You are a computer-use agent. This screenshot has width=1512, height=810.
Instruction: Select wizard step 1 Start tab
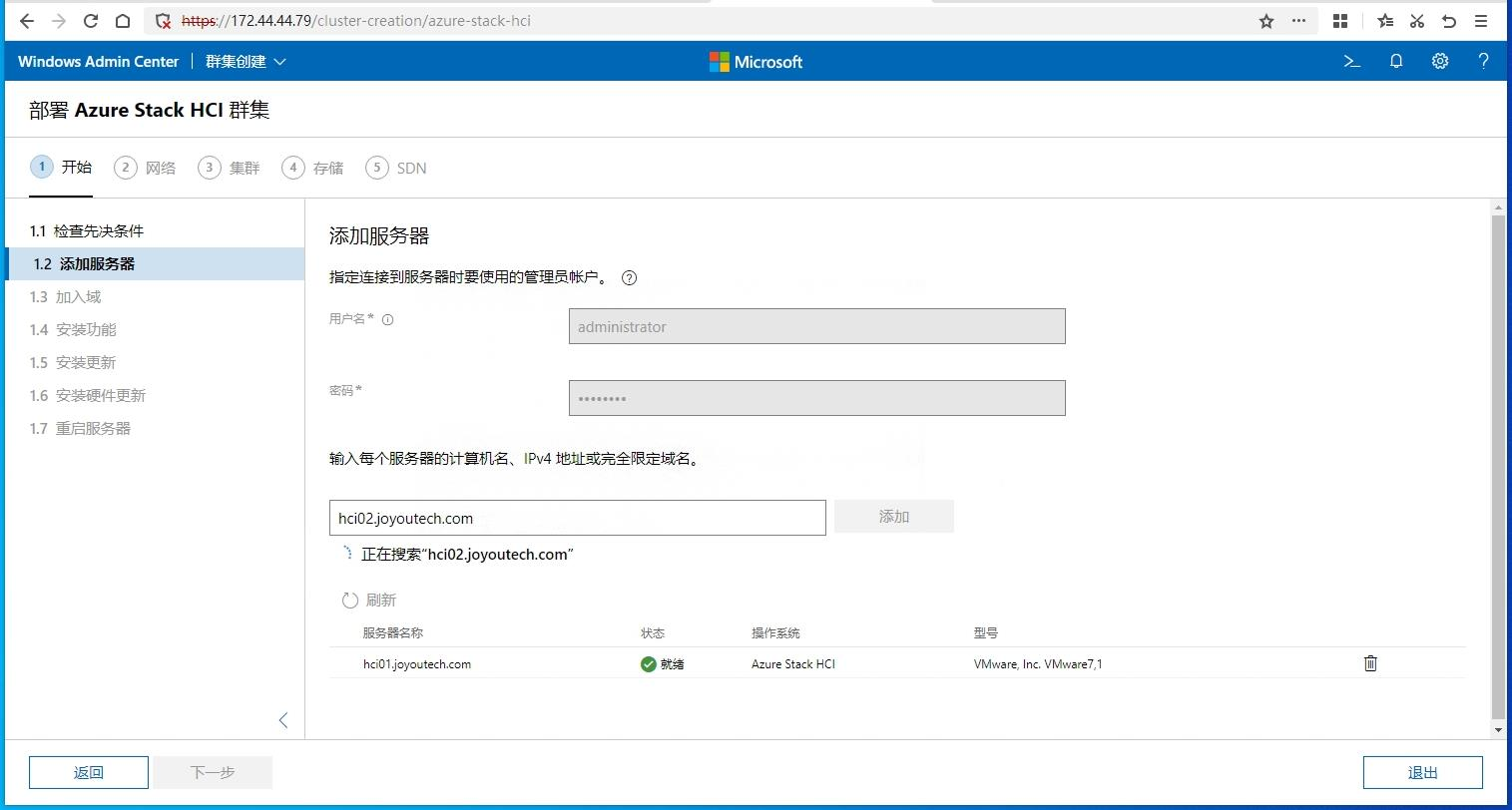(61, 168)
